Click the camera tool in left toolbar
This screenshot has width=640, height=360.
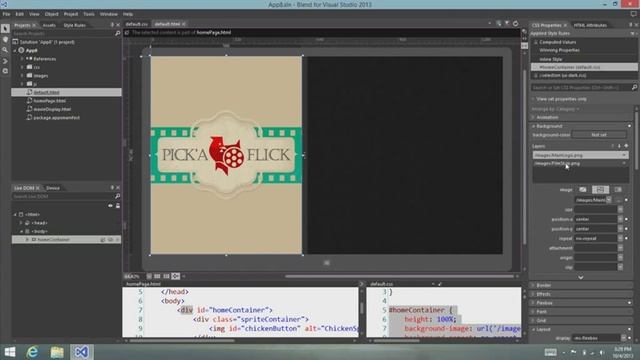(x=5, y=71)
